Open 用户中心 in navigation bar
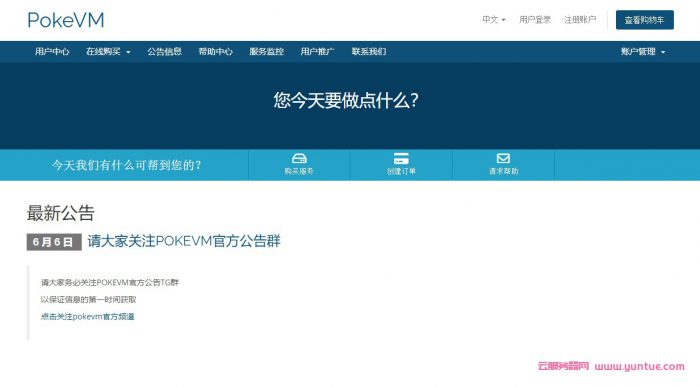This screenshot has height=387, width=700. coord(52,52)
